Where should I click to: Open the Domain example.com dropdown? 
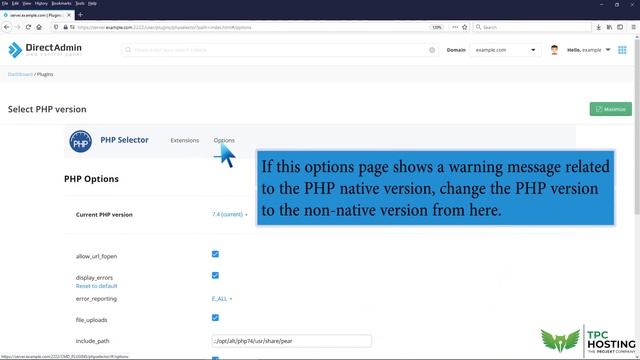click(x=505, y=50)
